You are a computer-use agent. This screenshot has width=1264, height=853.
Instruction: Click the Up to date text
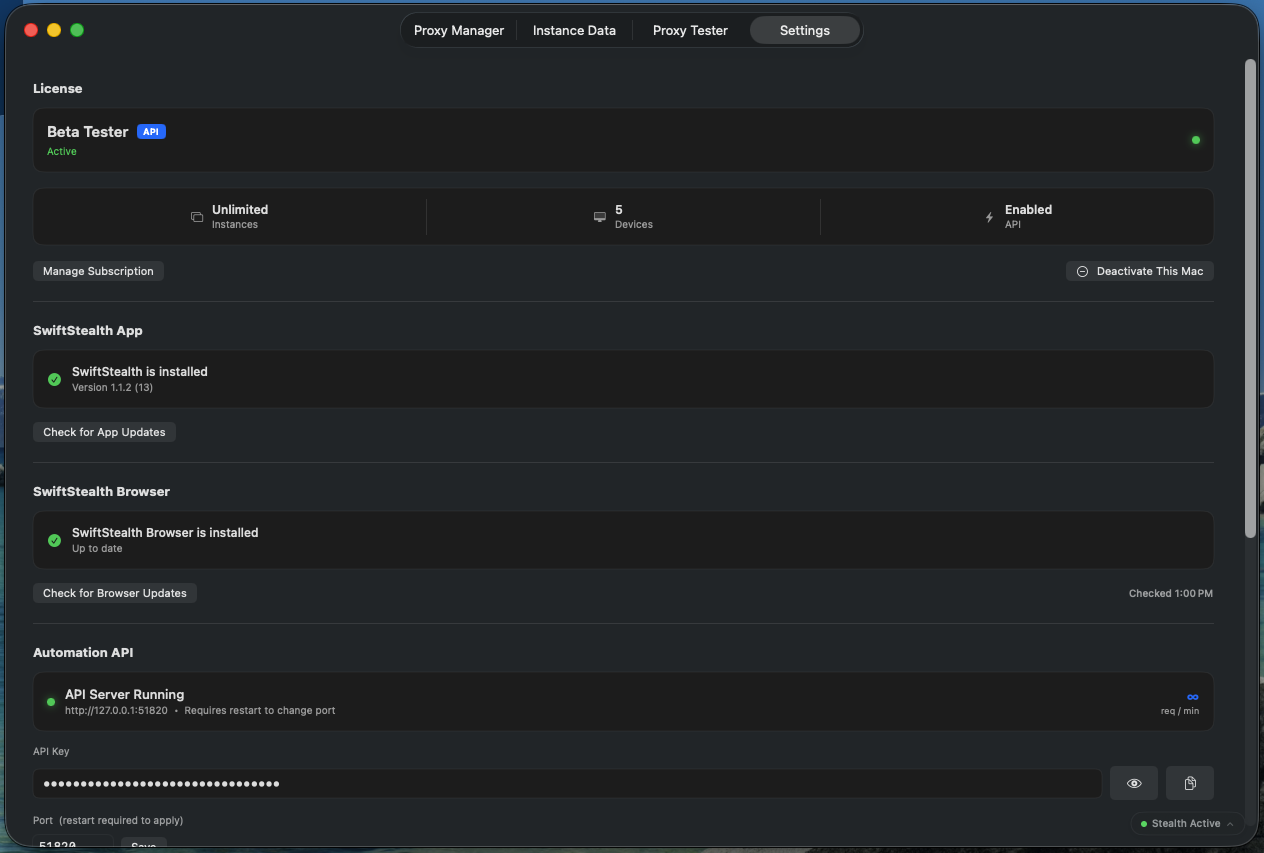point(97,548)
